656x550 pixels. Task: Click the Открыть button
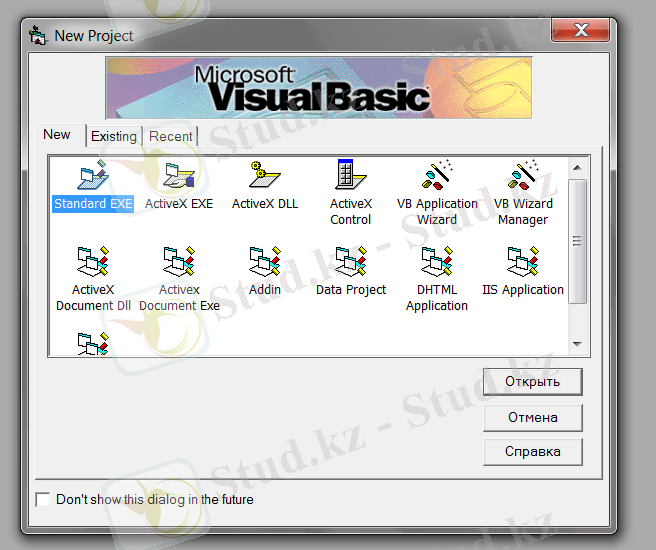coord(533,381)
